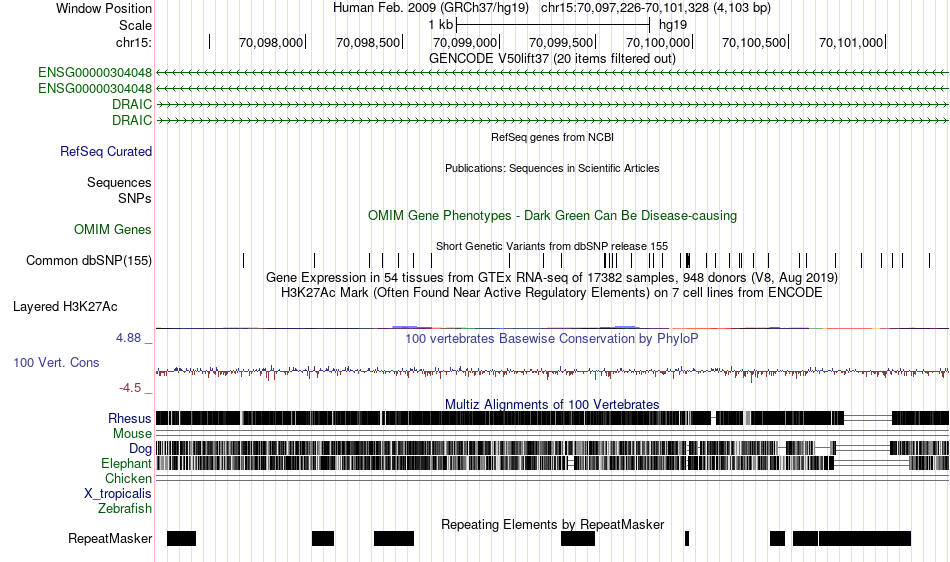
Task: Click the leftmost dbSNP variant tick
Action: (x=244, y=260)
